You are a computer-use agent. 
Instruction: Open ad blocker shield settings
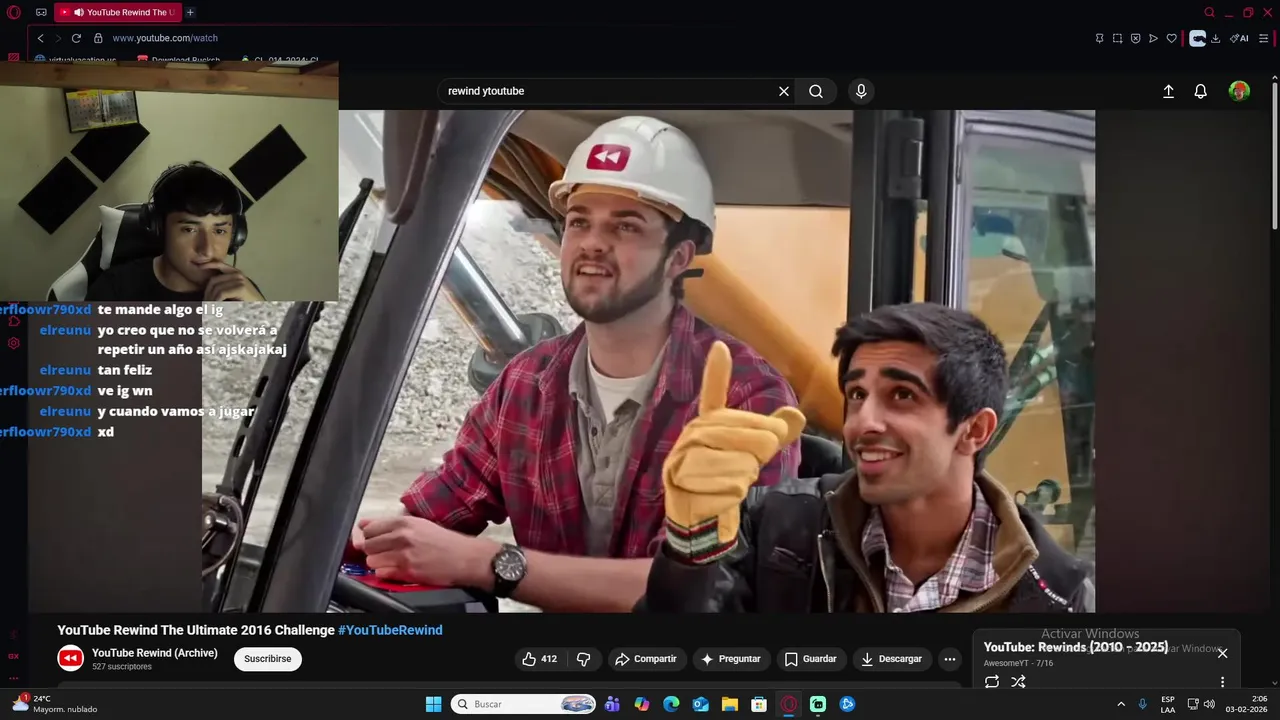click(x=1135, y=38)
